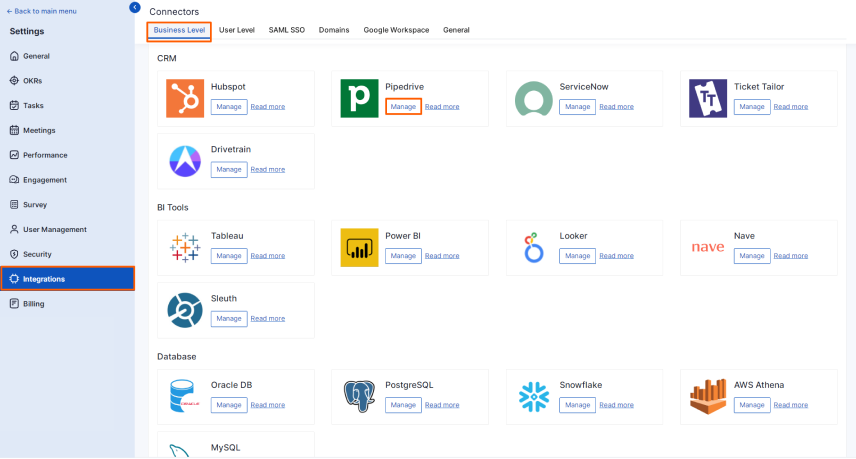This screenshot has height=459, width=856.
Task: Click the Security shield icon in sidebar
Action: [14, 254]
